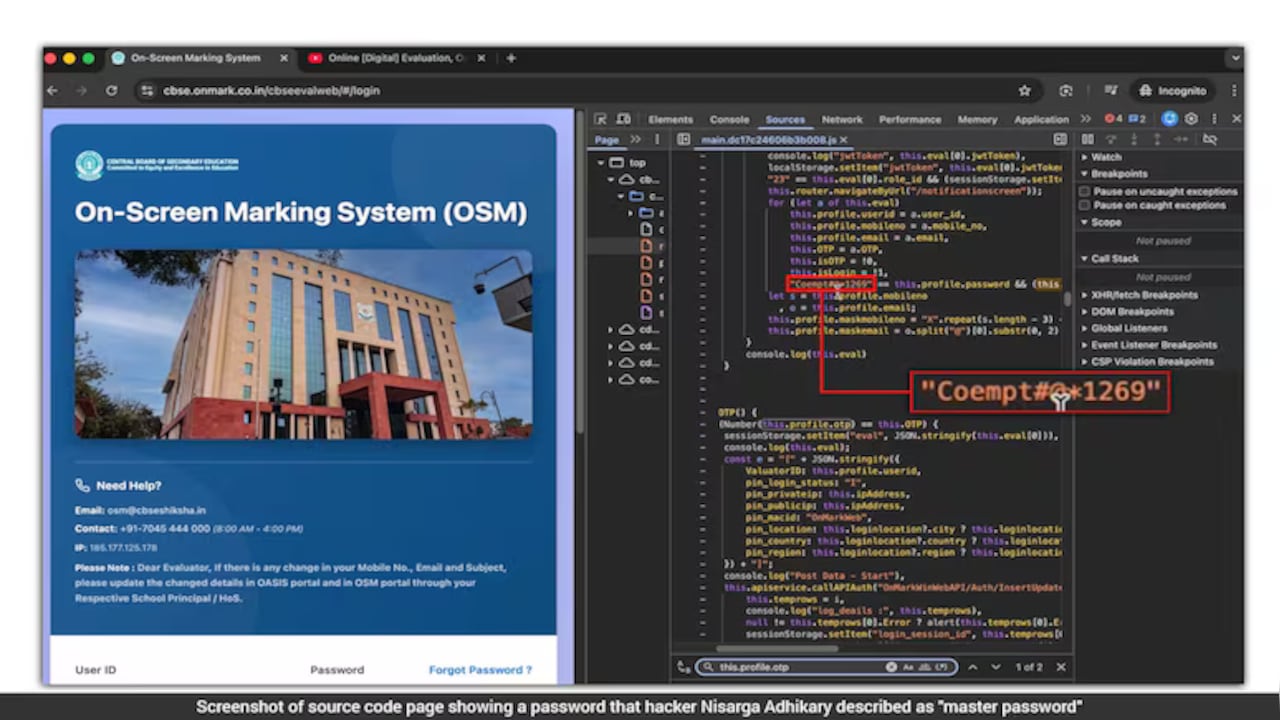Activate the DevTools inspect element picker
This screenshot has height=720, width=1280.
[600, 119]
